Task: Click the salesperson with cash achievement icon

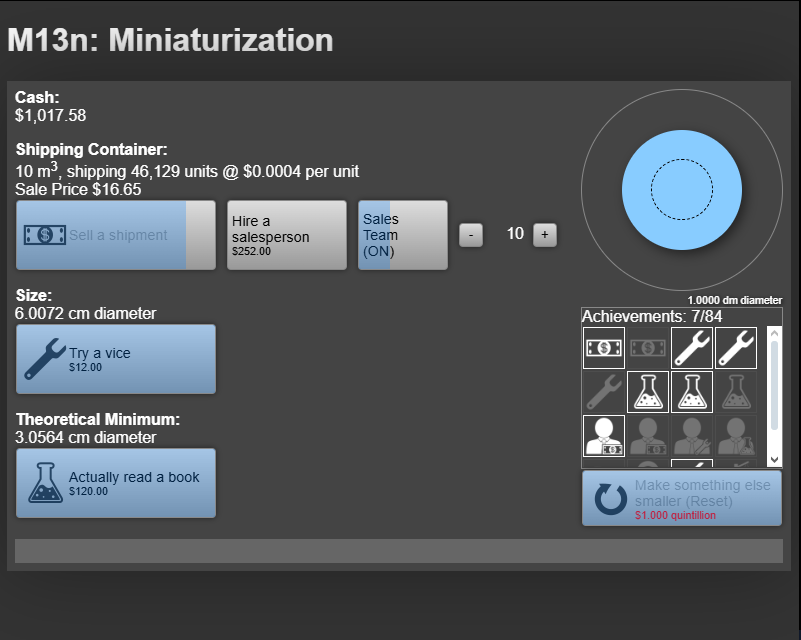Action: [x=604, y=437]
